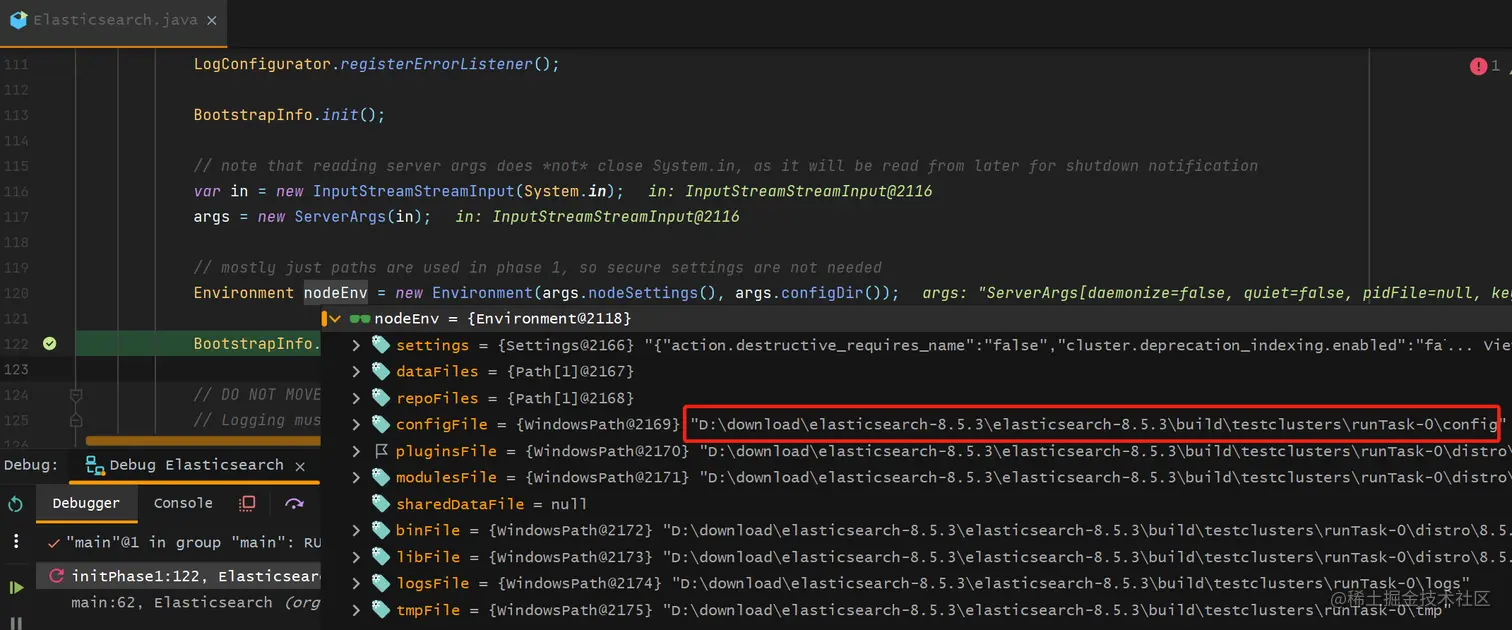Collapse the nodeEnv root node

click(x=333, y=318)
